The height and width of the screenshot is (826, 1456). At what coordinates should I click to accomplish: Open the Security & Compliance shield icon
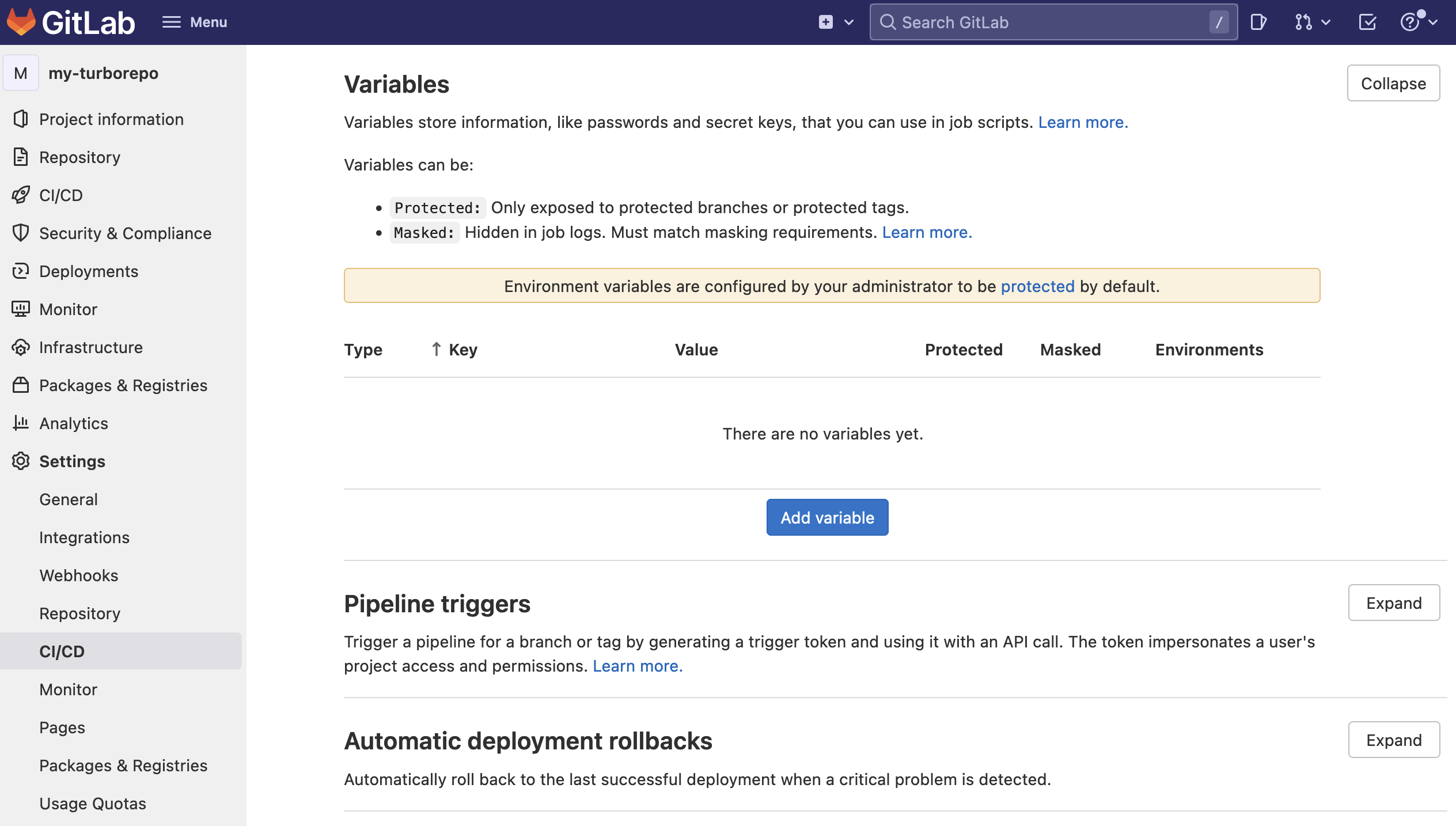tap(21, 233)
